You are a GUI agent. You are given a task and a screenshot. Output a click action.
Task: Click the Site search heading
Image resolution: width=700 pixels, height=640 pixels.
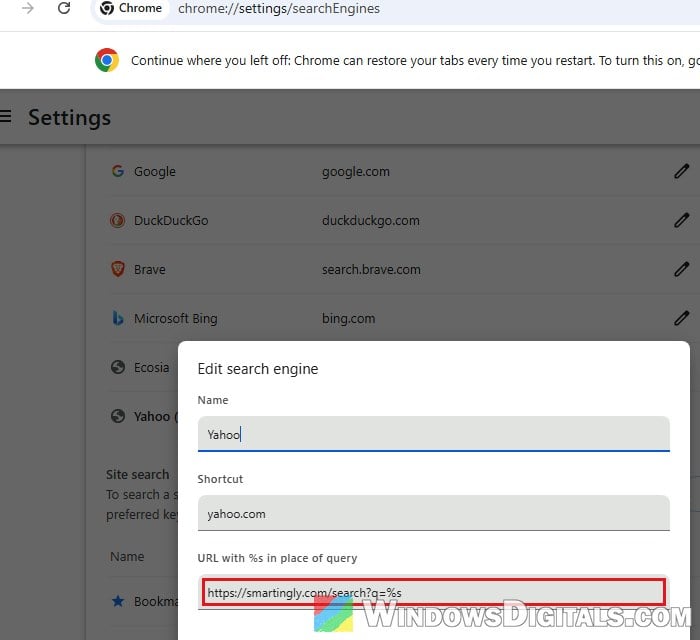pyautogui.click(x=138, y=474)
